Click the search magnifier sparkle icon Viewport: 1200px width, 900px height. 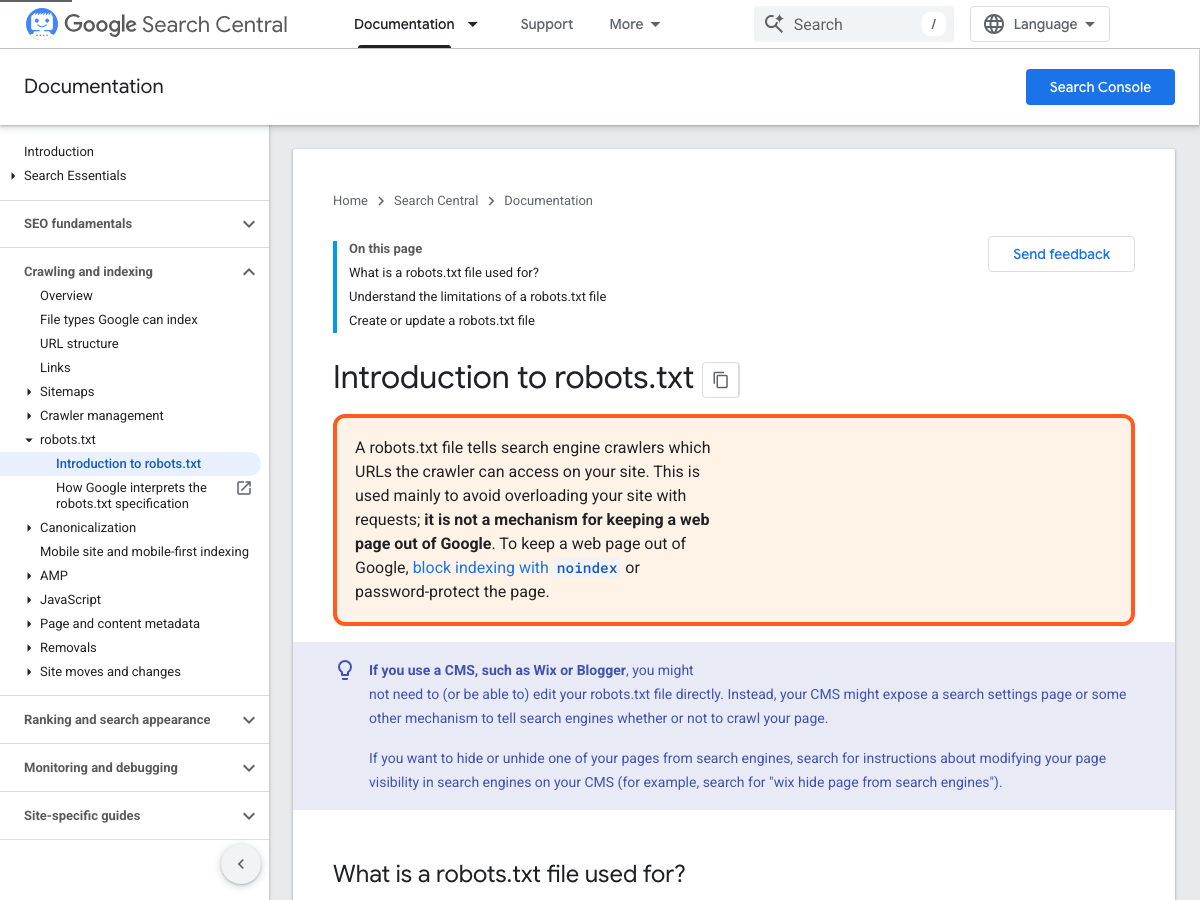(774, 24)
